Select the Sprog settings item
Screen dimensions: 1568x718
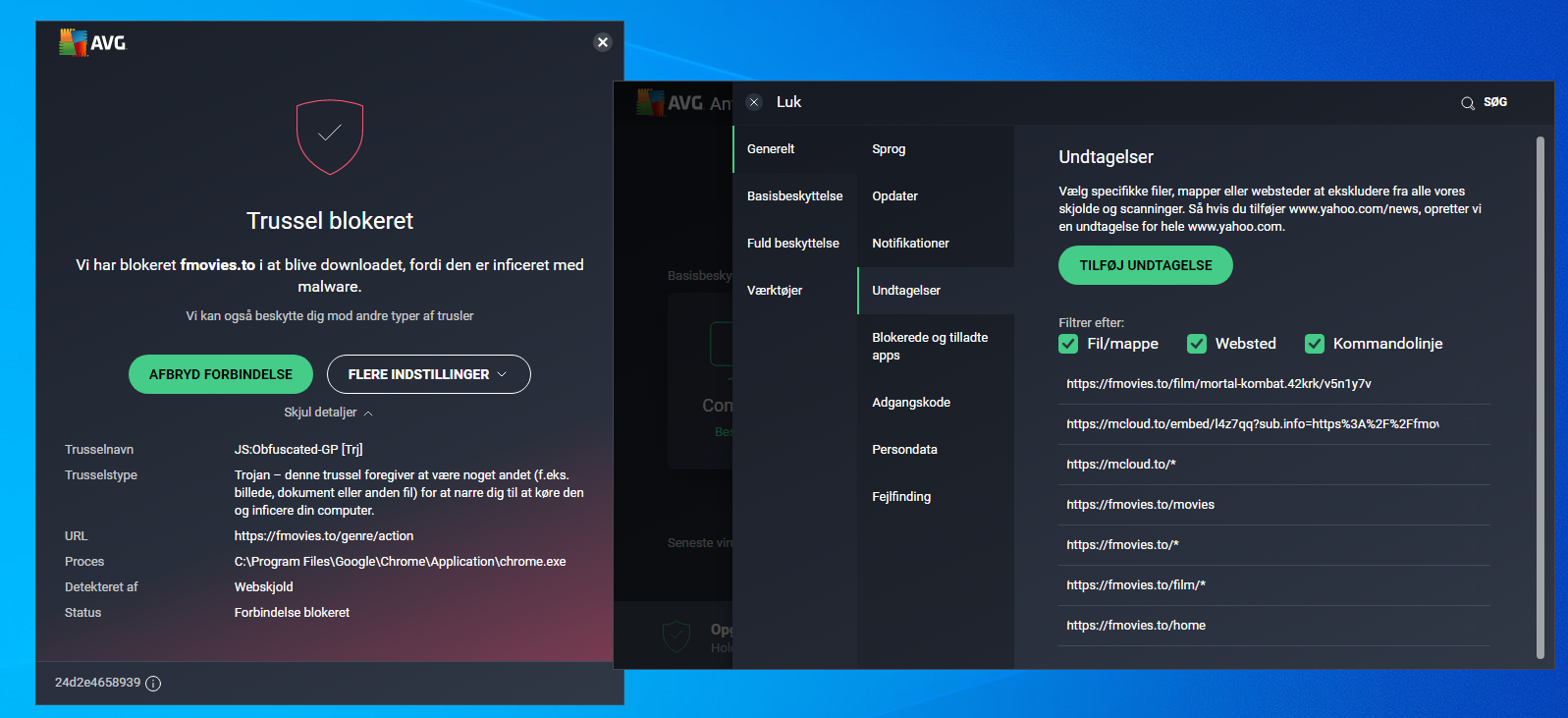936,149
